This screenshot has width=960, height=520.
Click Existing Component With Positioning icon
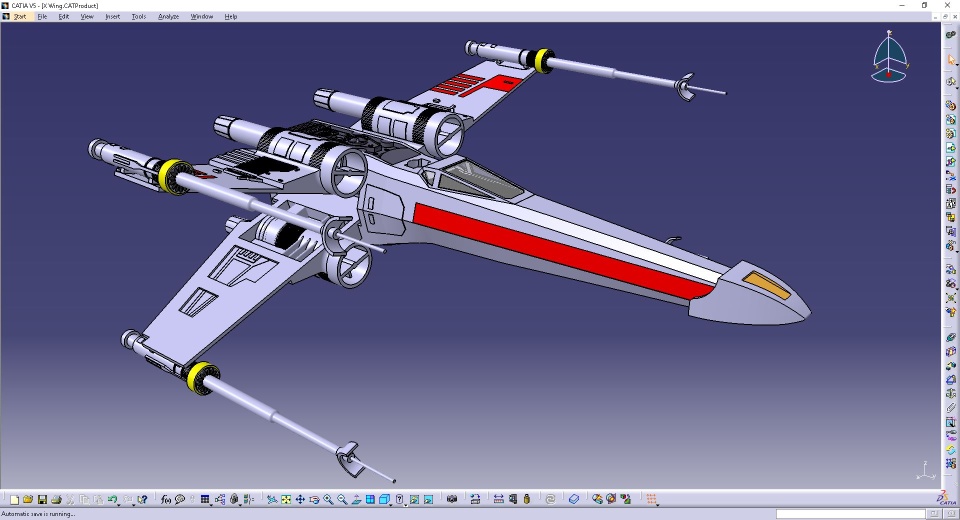pyautogui.click(x=950, y=162)
